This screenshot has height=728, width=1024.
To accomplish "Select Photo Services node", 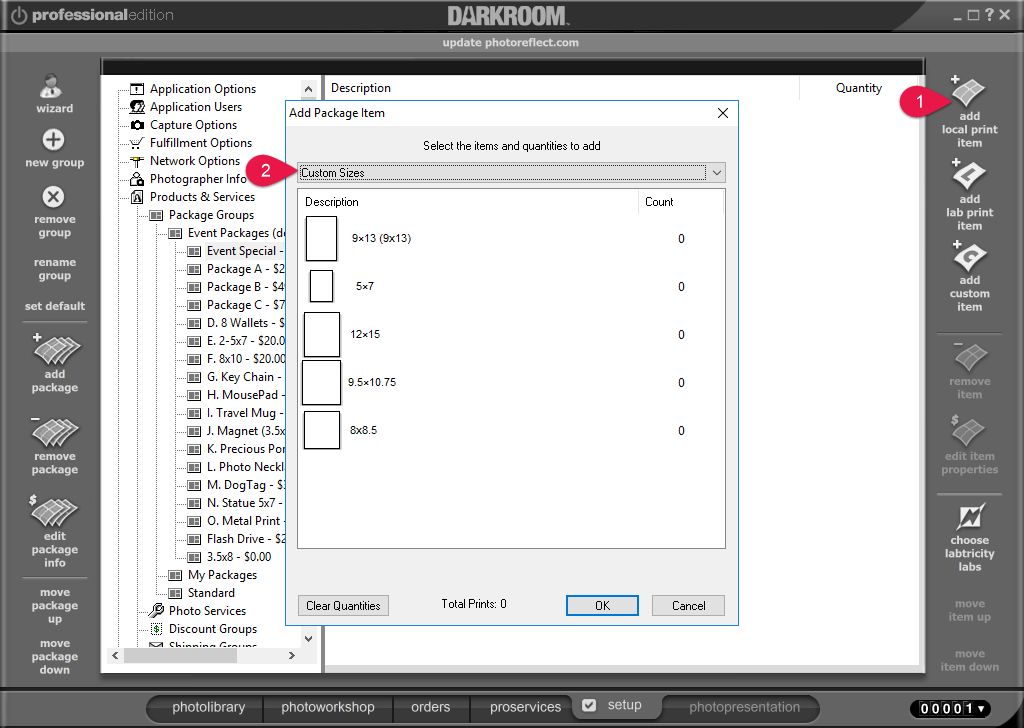I will tap(207, 610).
